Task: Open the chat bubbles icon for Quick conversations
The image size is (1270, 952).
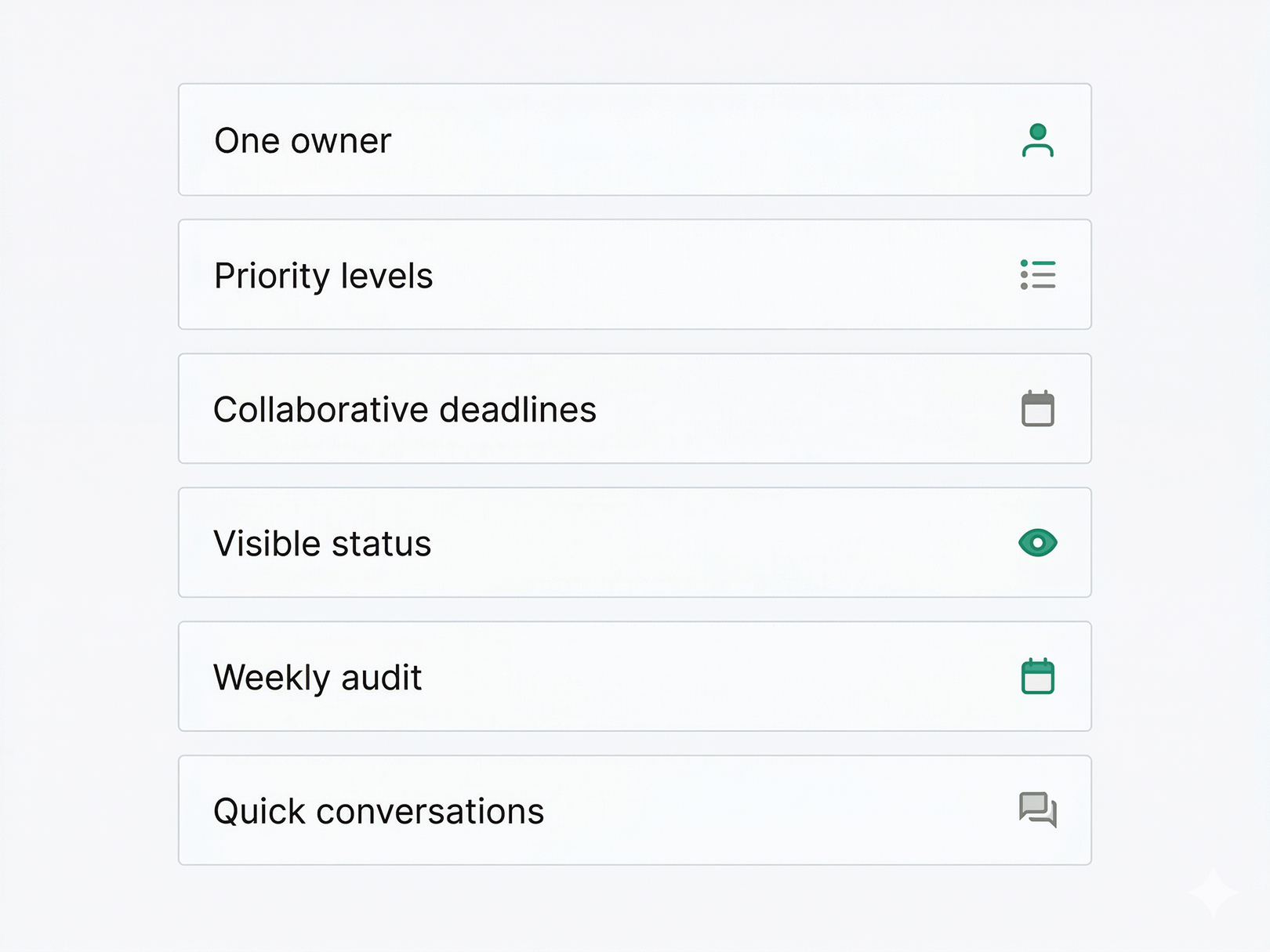Action: [1038, 811]
